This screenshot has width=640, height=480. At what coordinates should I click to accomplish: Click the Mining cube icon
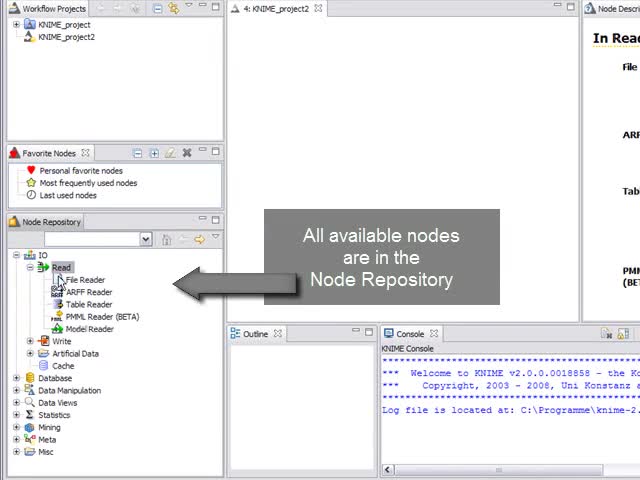[x=29, y=427]
